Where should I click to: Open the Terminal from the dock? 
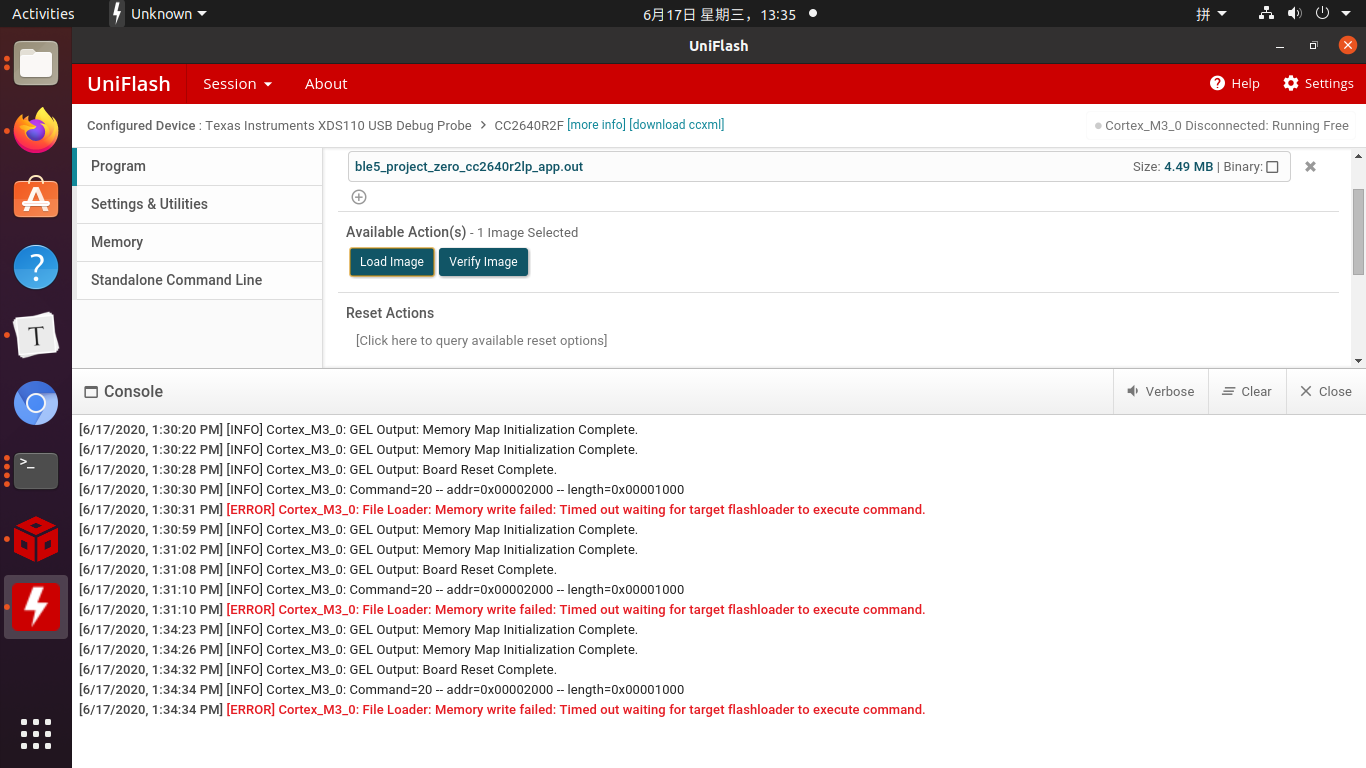pyautogui.click(x=36, y=471)
